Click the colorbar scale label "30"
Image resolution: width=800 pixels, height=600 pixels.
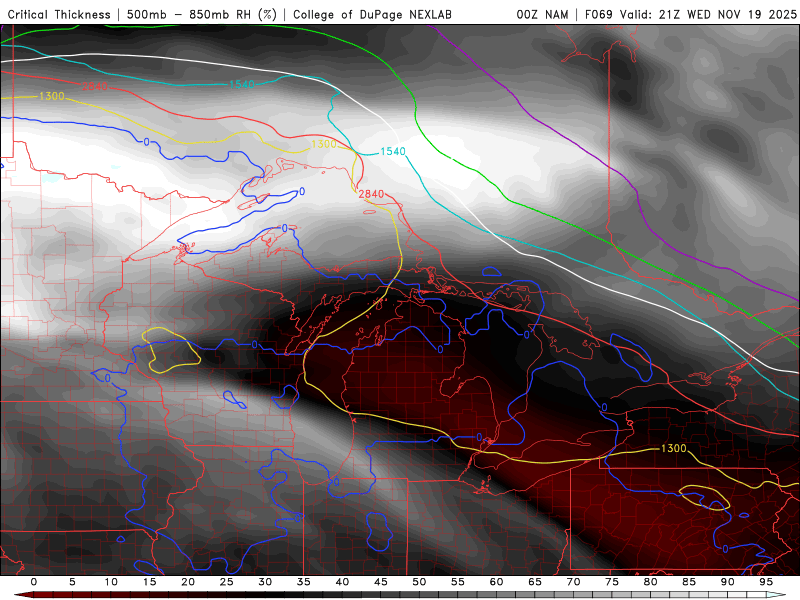coord(265,582)
